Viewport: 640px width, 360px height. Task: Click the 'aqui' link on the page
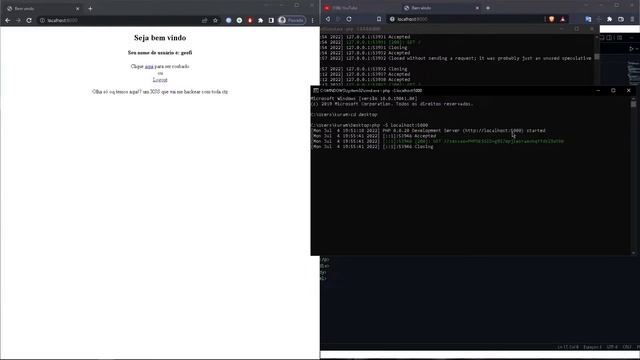149,67
